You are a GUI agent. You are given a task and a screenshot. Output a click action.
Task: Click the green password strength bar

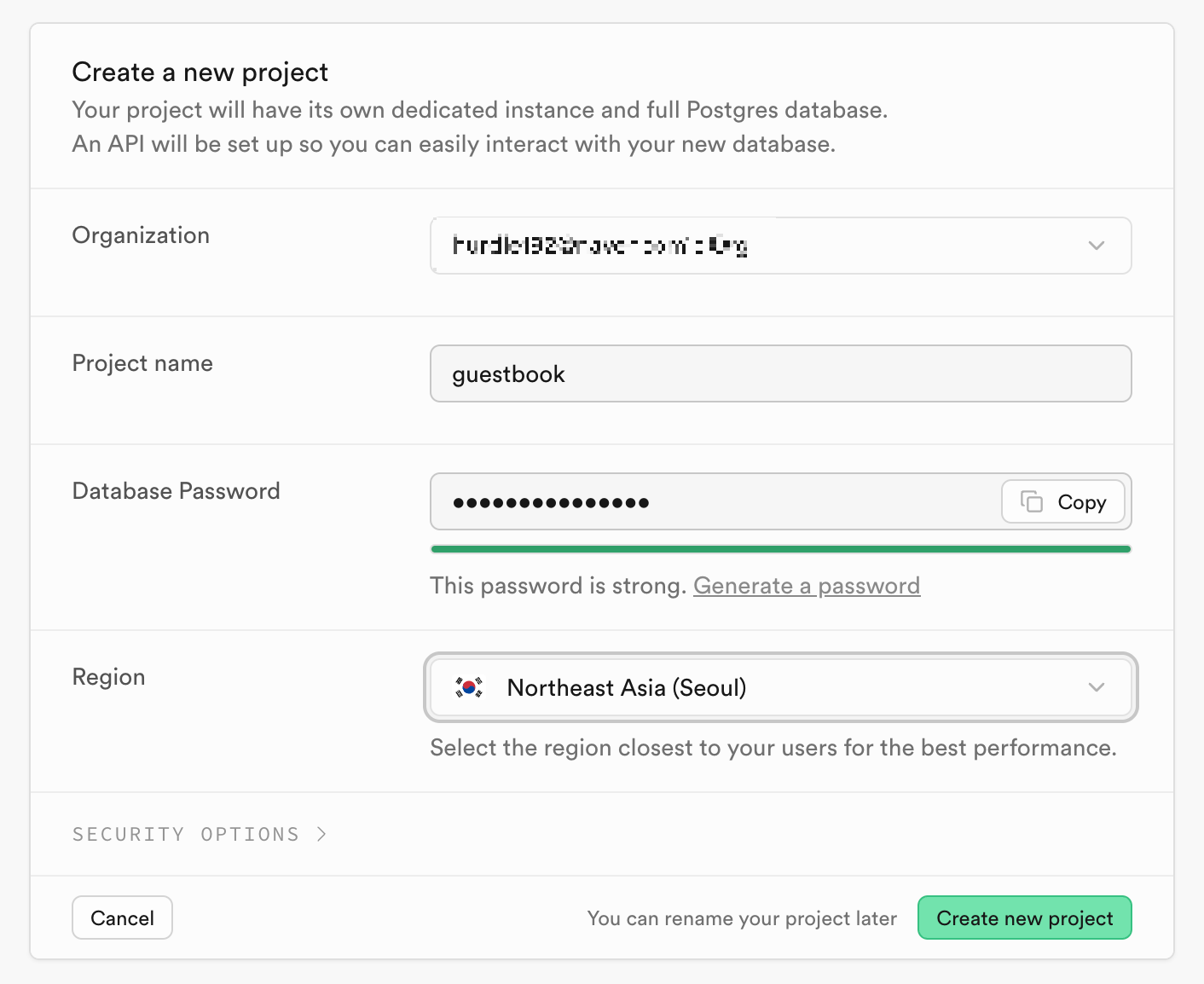780,549
